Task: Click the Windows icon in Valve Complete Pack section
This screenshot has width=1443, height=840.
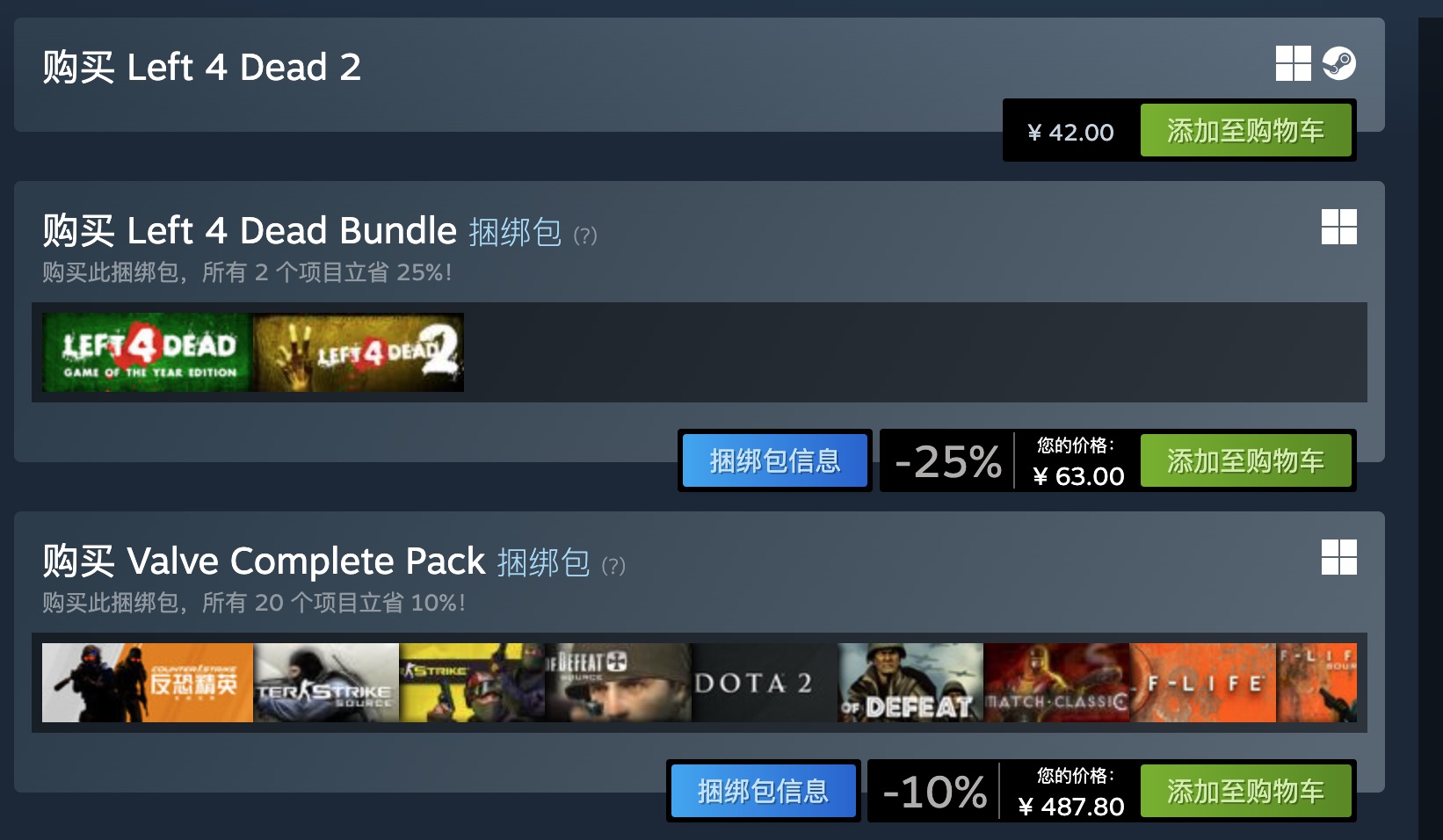Action: click(1339, 557)
